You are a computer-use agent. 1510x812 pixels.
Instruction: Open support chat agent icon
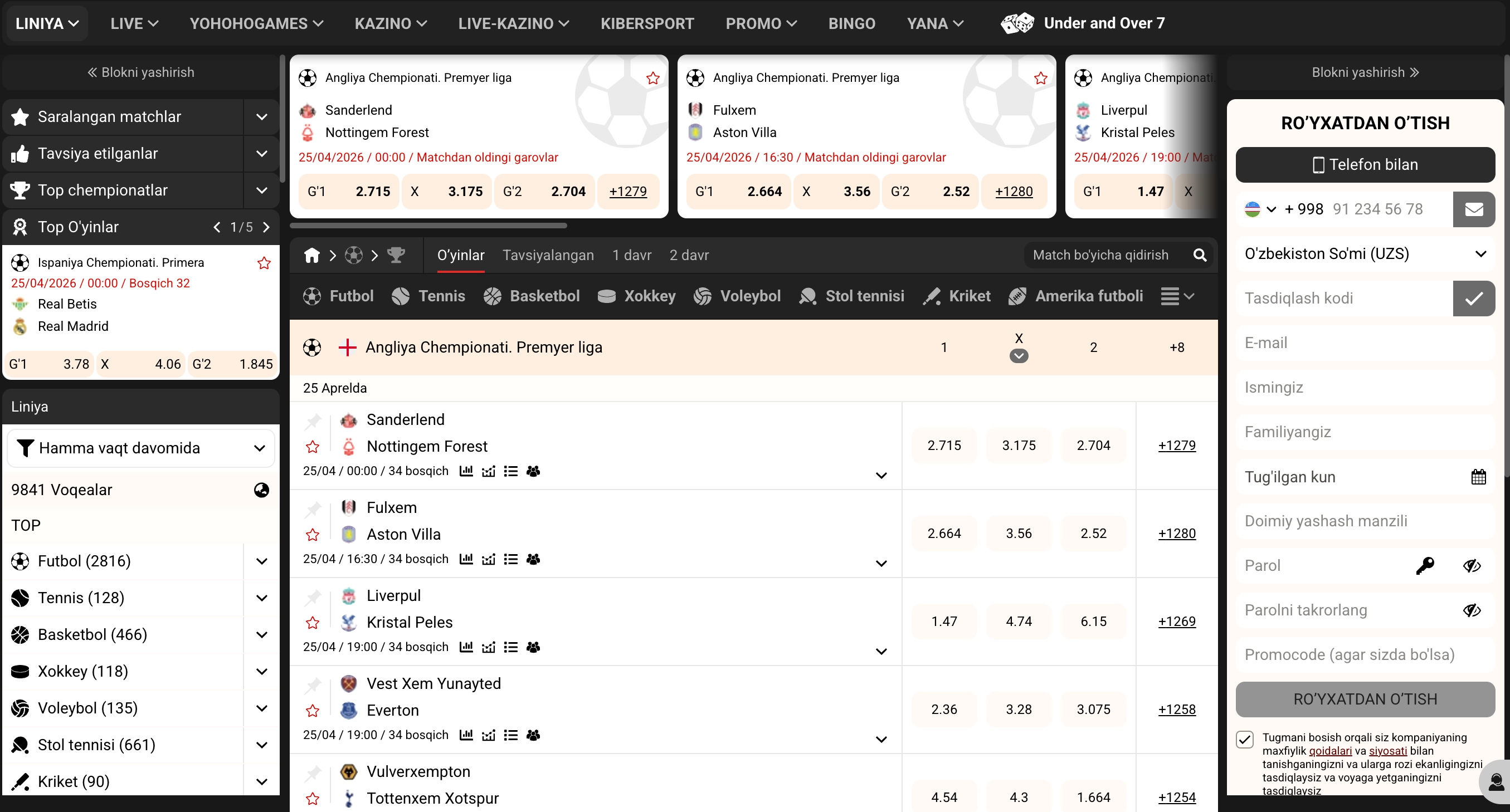(x=1496, y=781)
